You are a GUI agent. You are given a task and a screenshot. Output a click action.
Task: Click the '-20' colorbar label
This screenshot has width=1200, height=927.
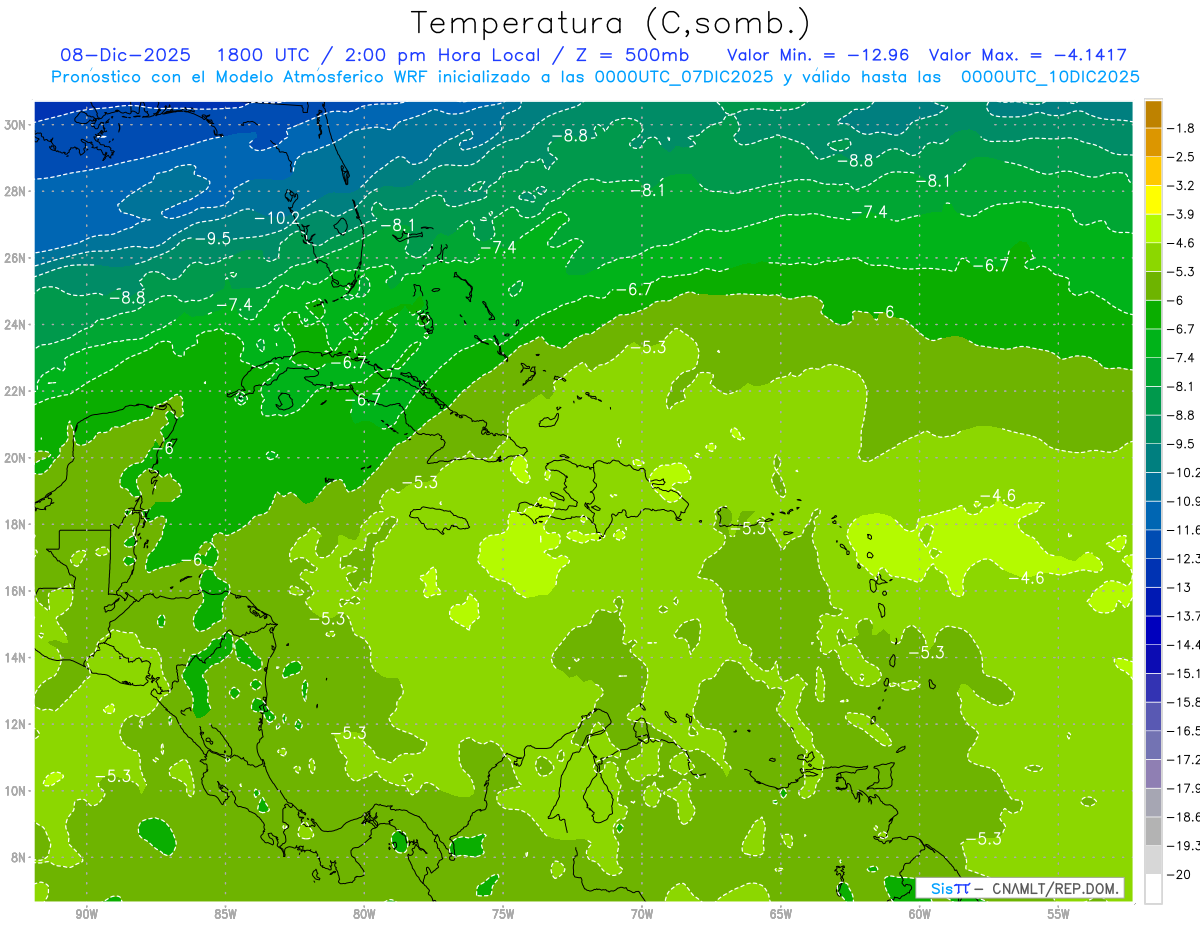click(1178, 873)
